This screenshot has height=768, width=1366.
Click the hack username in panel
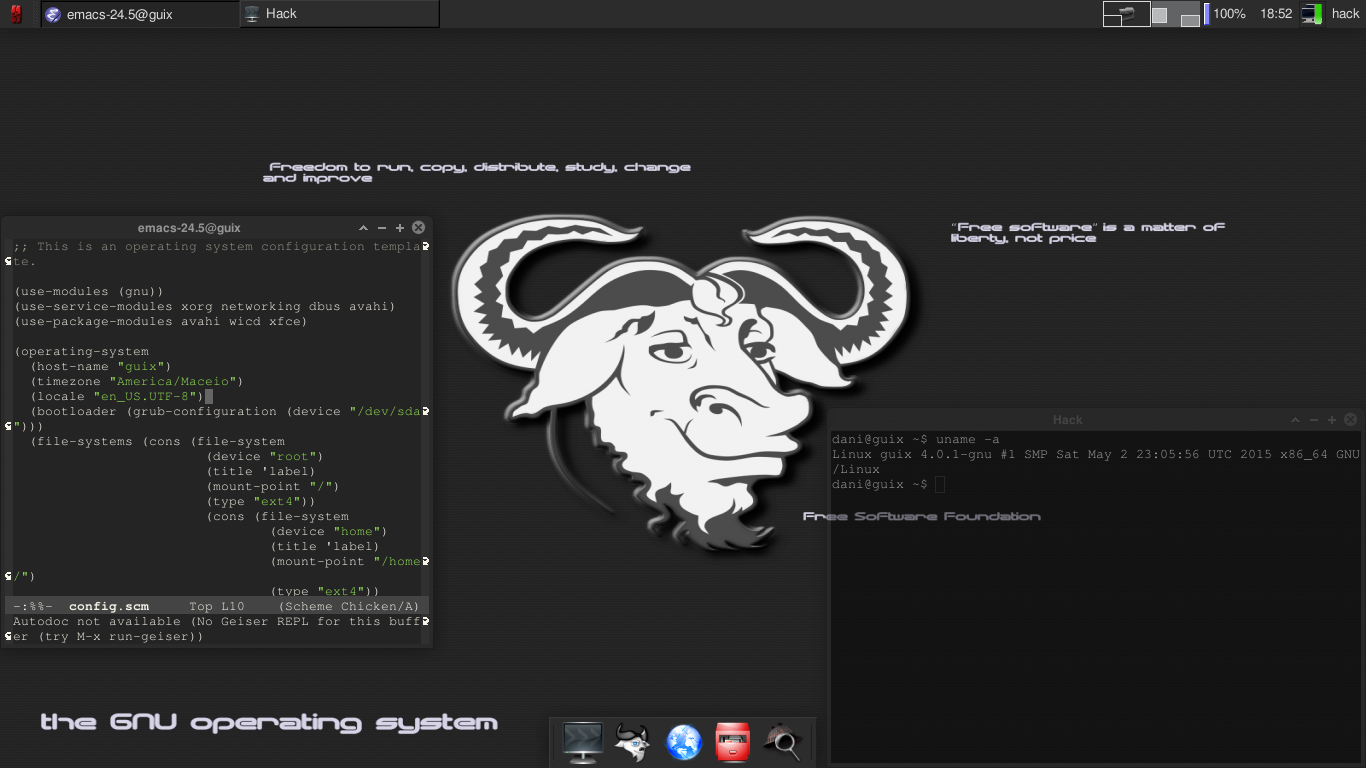1345,14
